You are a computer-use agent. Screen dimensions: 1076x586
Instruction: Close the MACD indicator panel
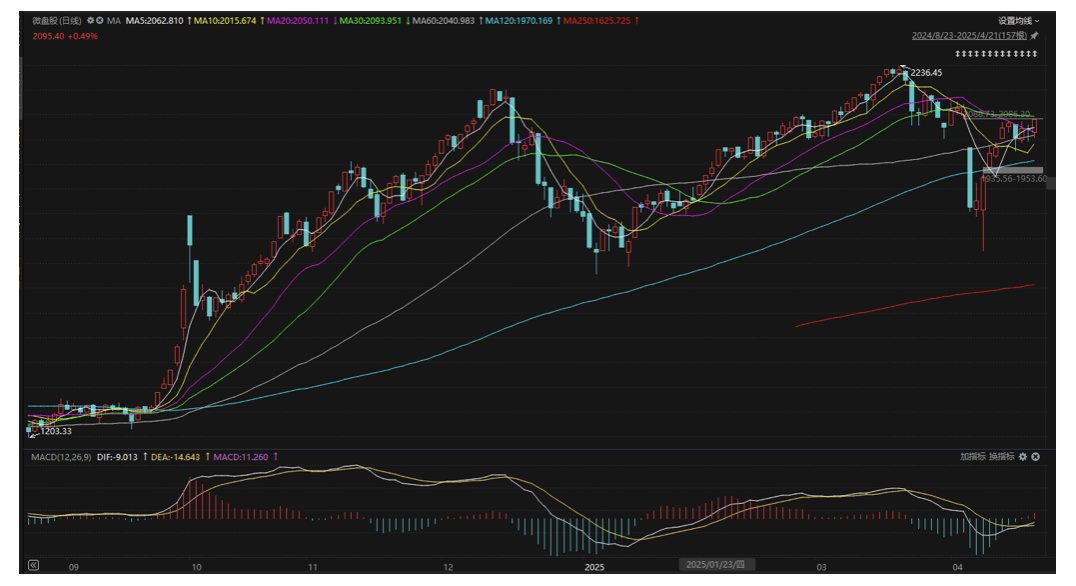pyautogui.click(x=1036, y=456)
